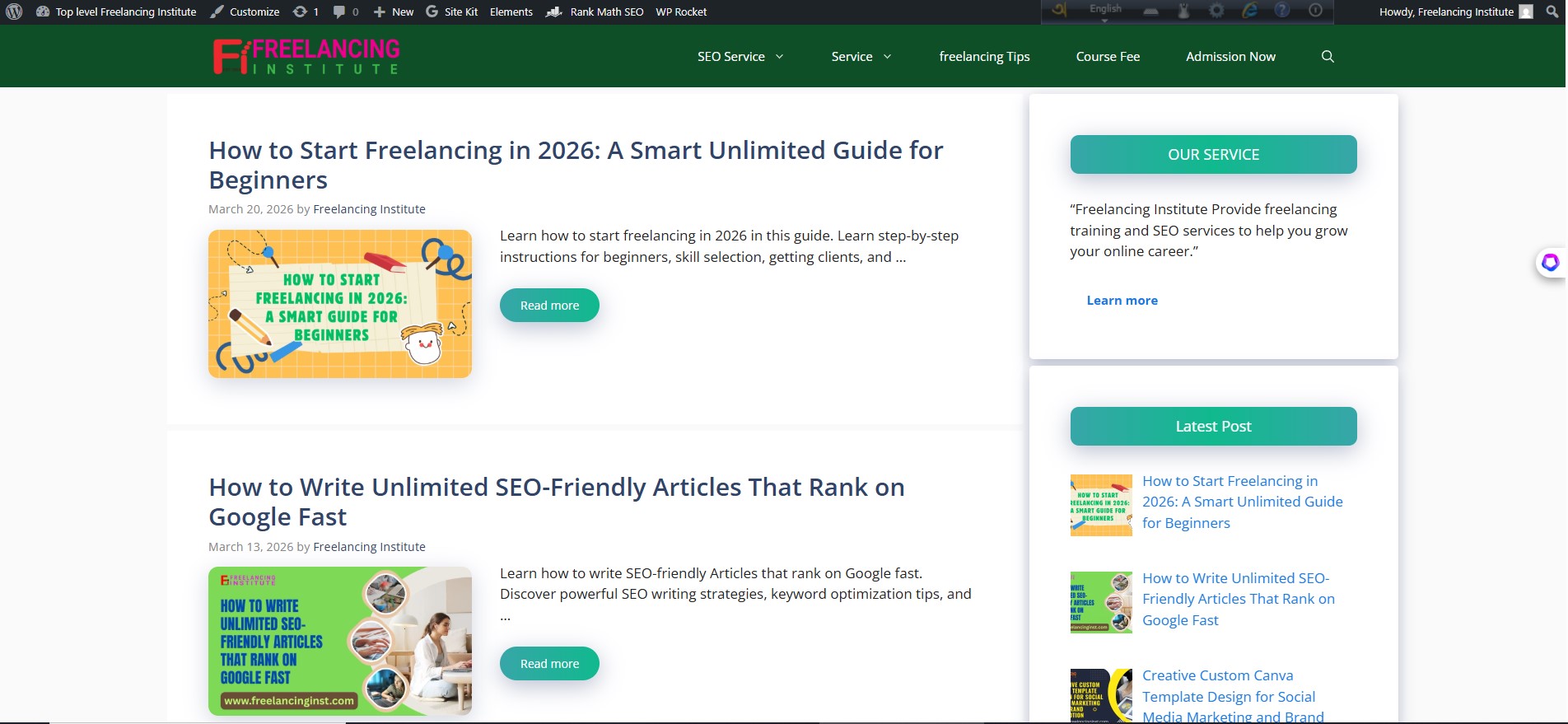Image resolution: width=1568 pixels, height=724 pixels.
Task: Click the admin bar search magnifier icon
Action: point(1552,12)
